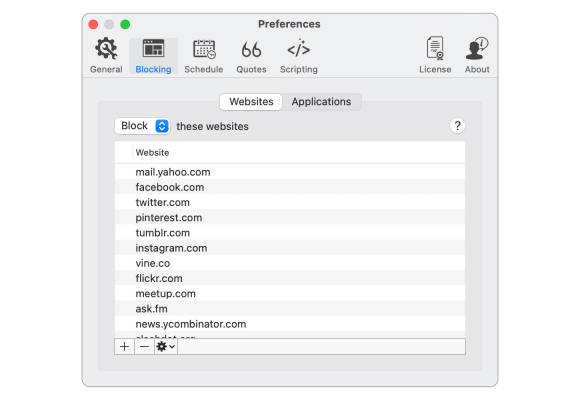Select news.ycombinator.com row
The height and width of the screenshot is (400, 580).
pos(290,324)
